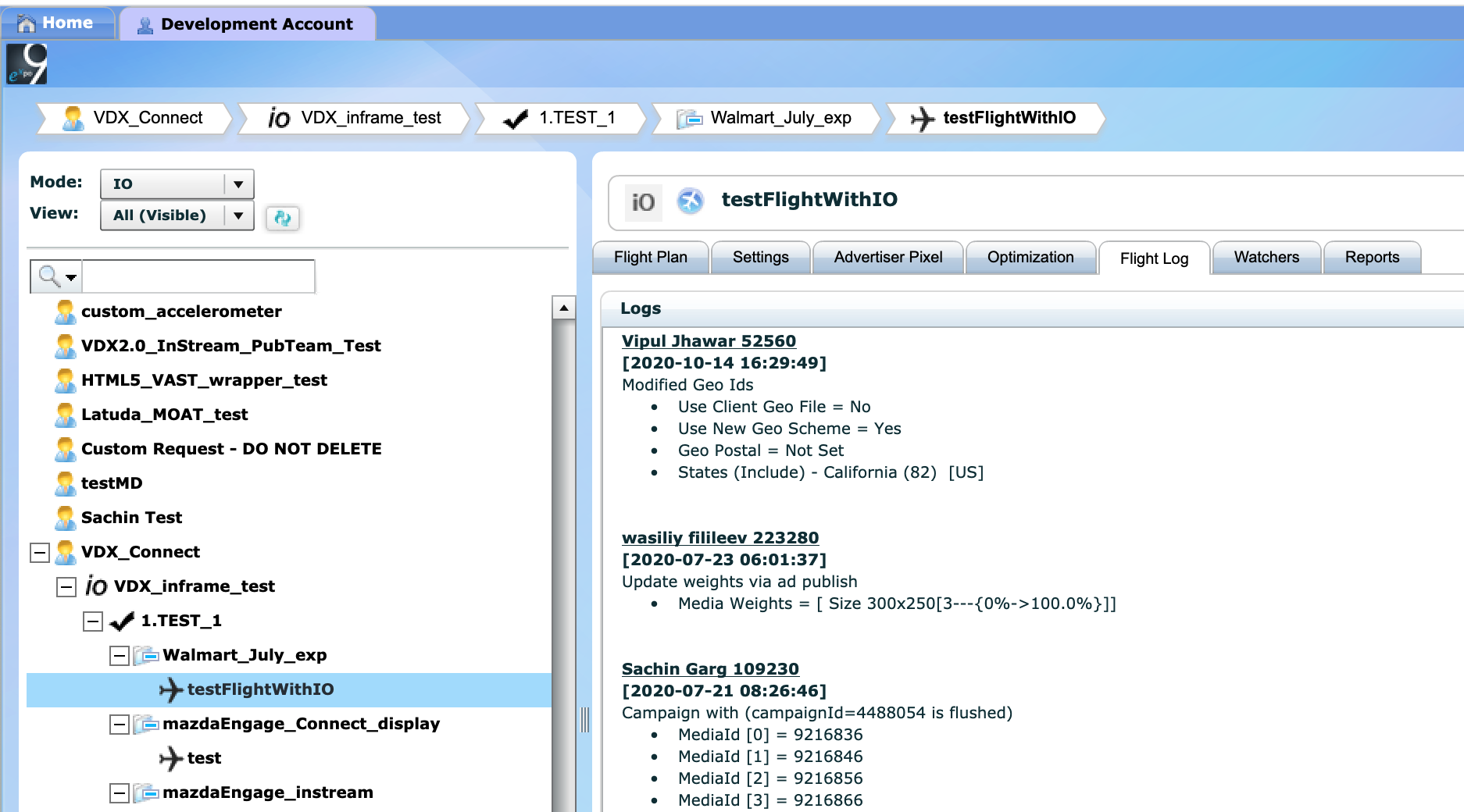1464x812 pixels.
Task: Collapse the VDX_Connect tree node
Action: 40,553
